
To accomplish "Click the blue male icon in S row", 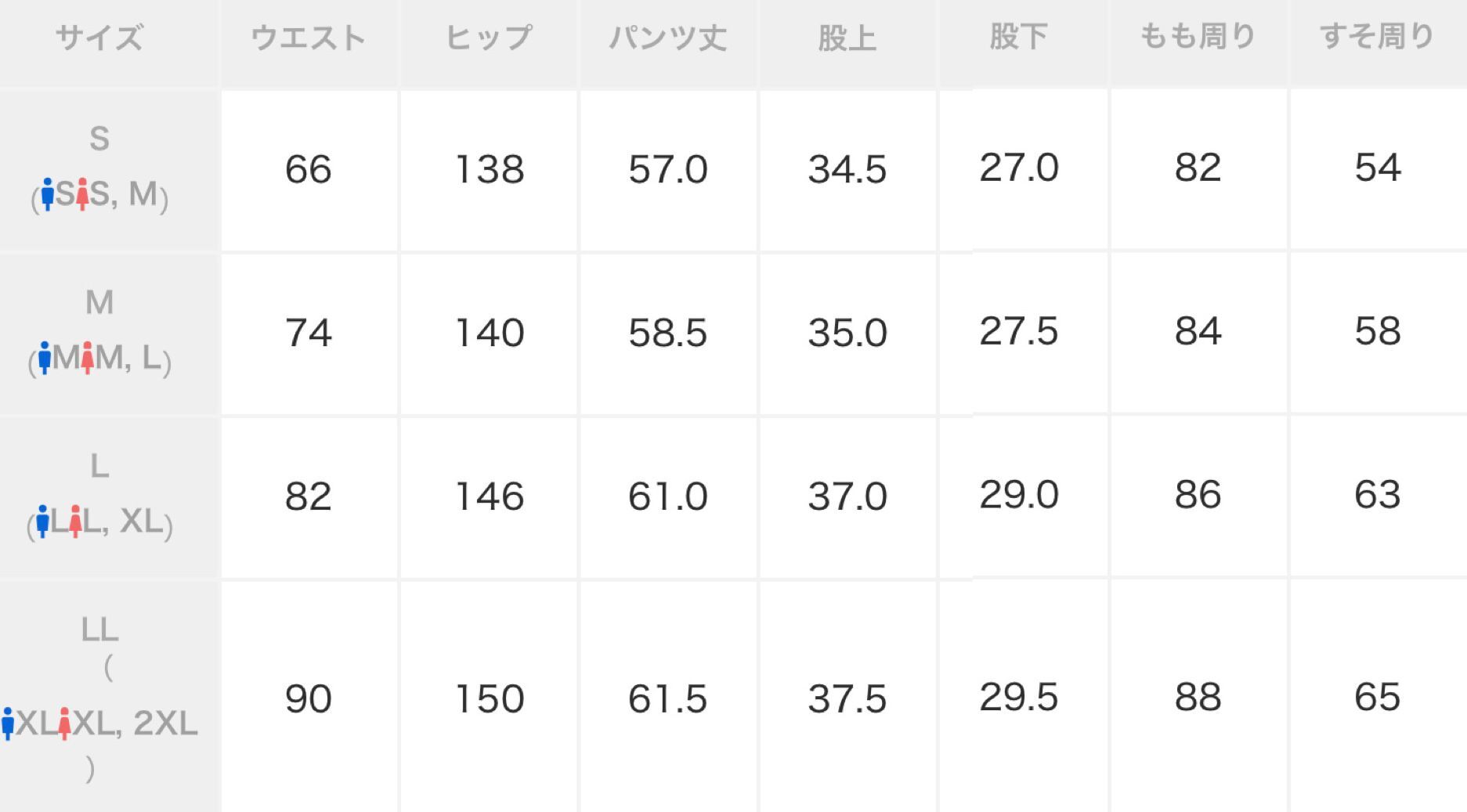I will point(48,194).
